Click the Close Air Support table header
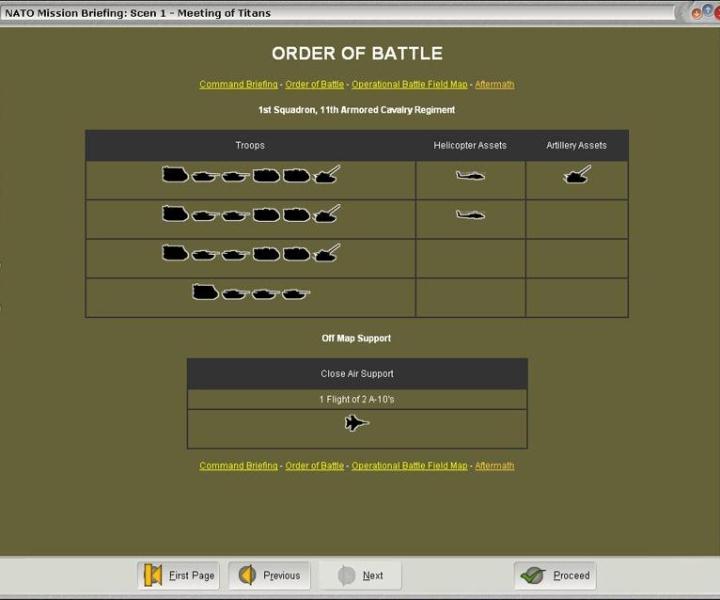Screen dimensions: 720x600 [357, 374]
